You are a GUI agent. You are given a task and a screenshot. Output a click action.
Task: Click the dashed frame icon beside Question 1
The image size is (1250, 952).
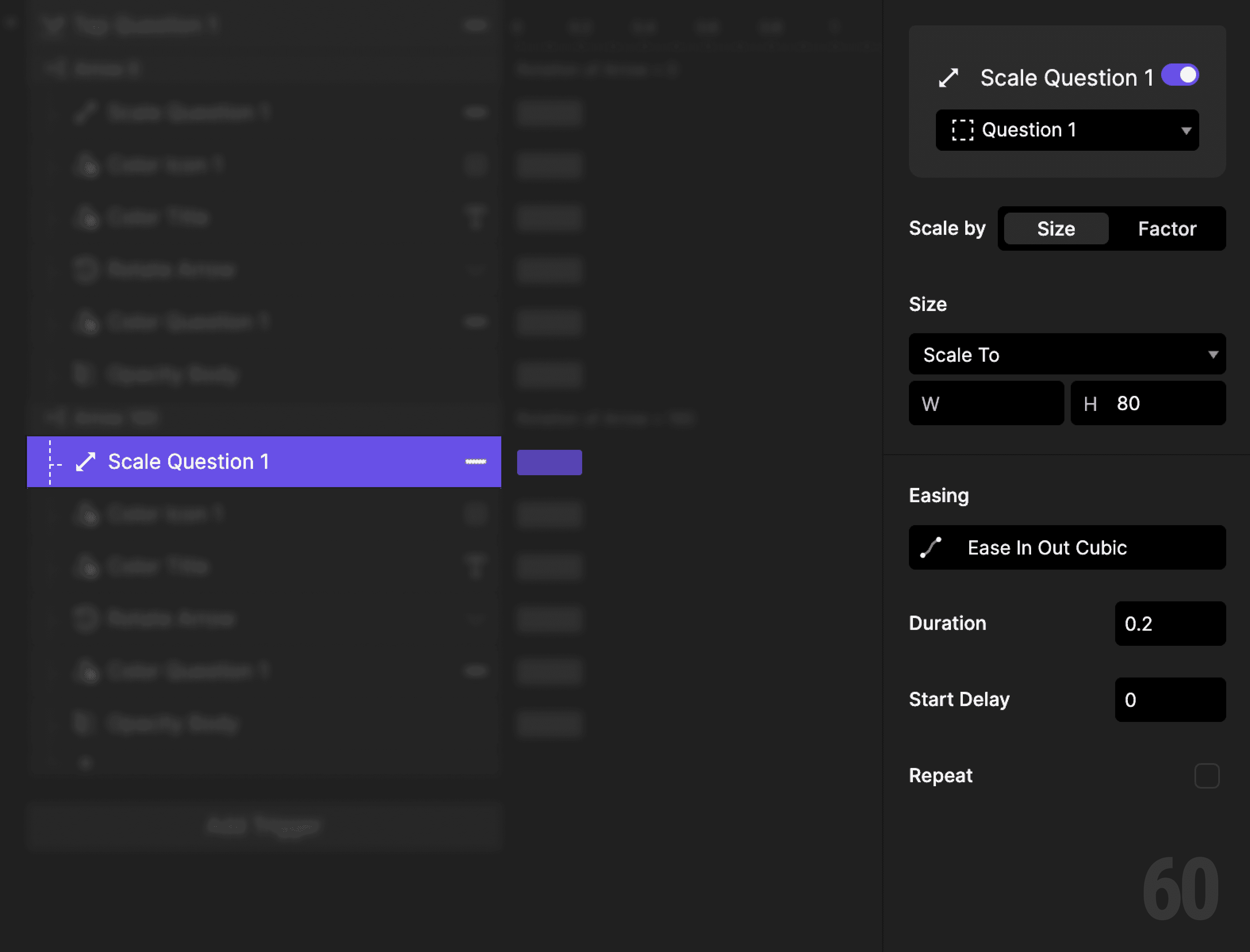[x=962, y=130]
